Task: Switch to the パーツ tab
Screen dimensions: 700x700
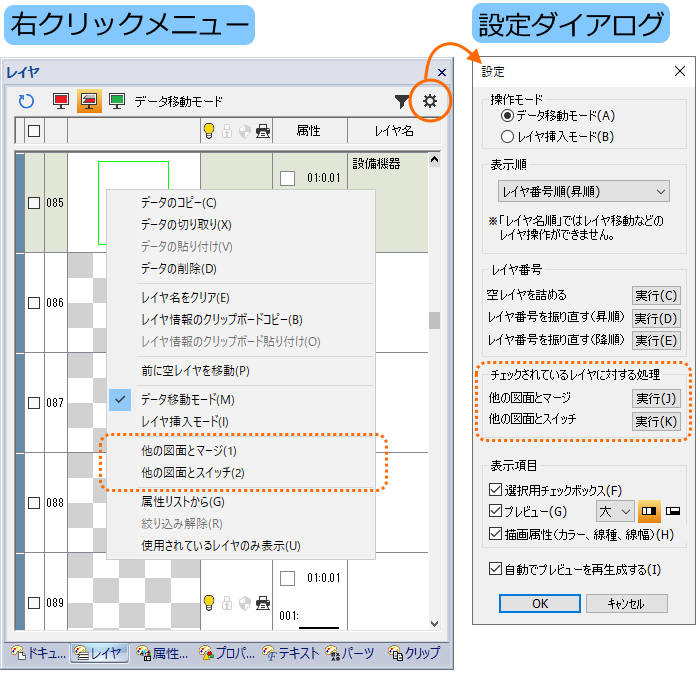Action: [350, 653]
